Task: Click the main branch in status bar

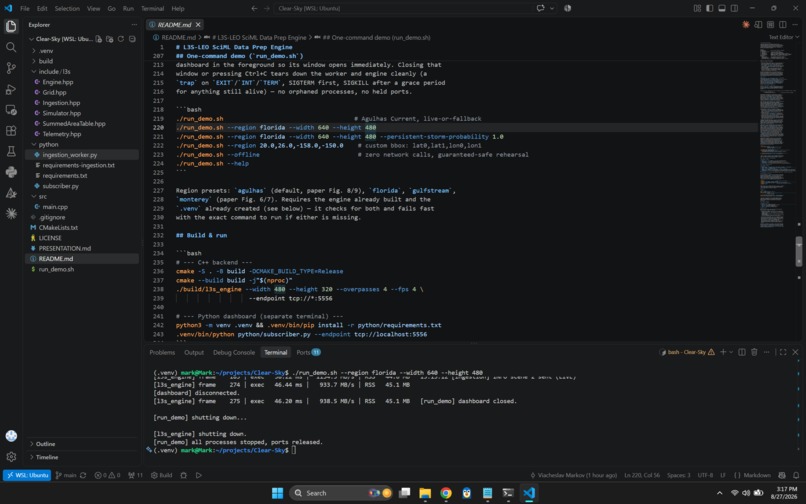Action: (x=66, y=475)
